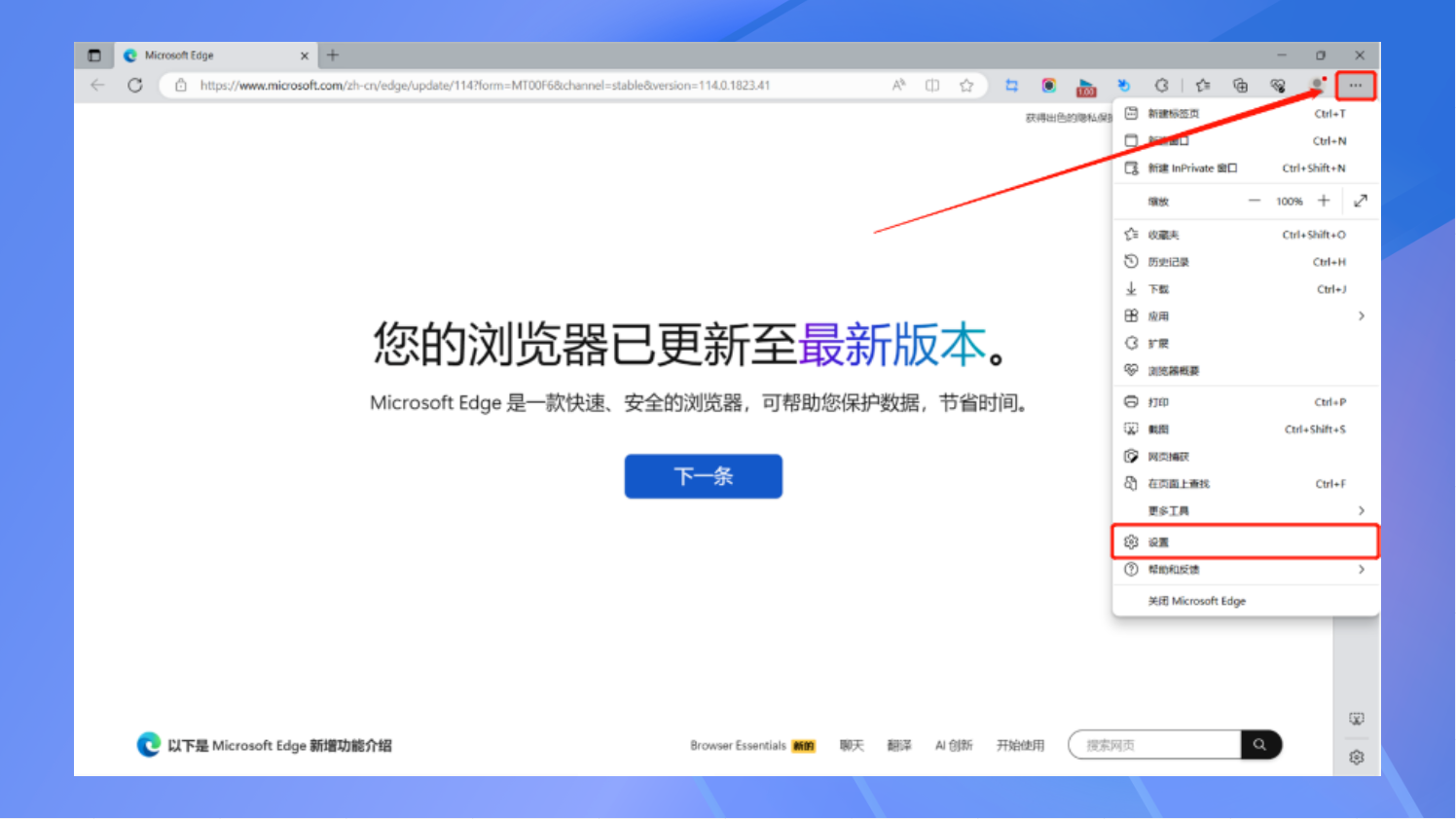The width and height of the screenshot is (1456, 819).
Task: Click the blue download arrow extension icon
Action: (x=1123, y=86)
